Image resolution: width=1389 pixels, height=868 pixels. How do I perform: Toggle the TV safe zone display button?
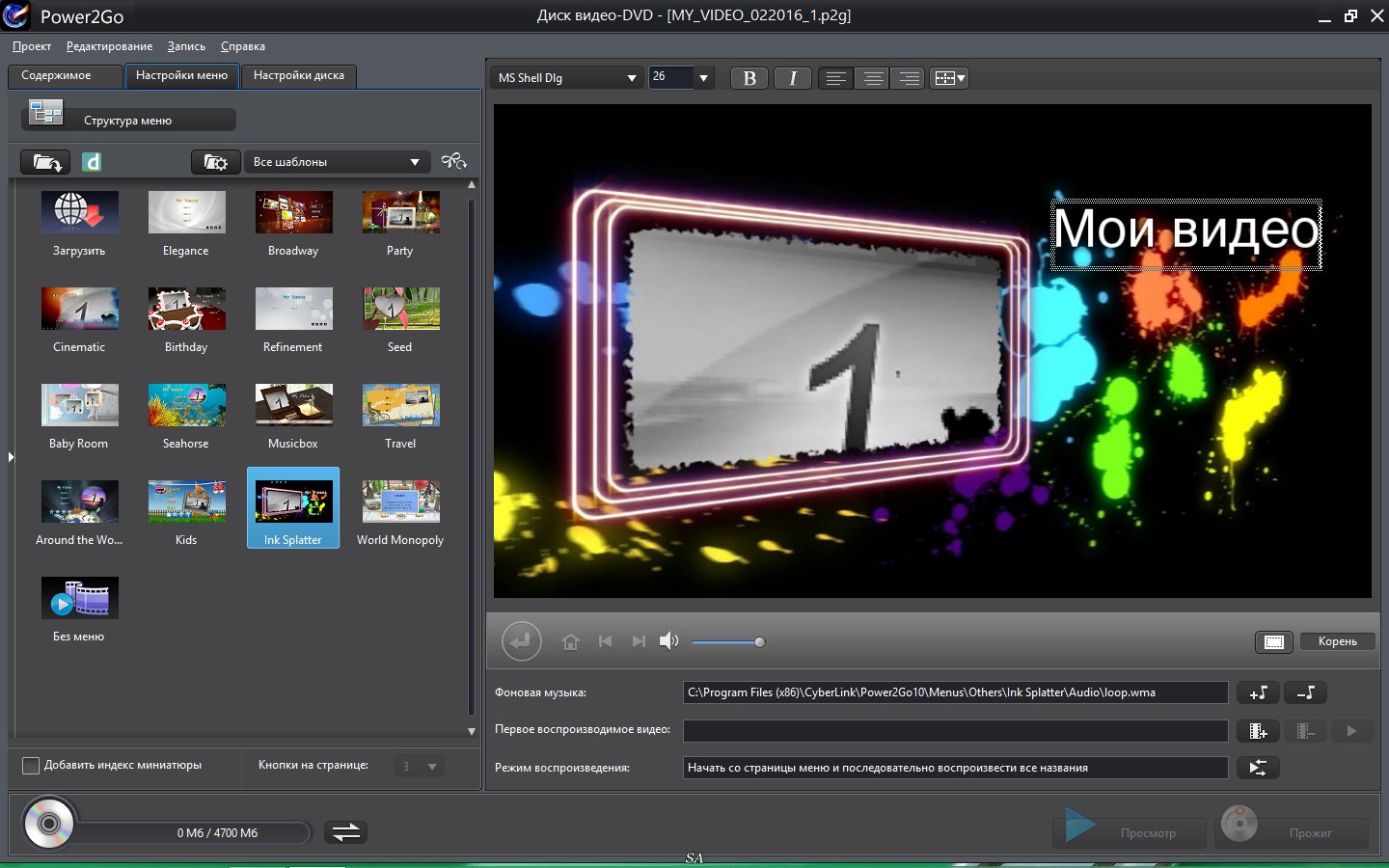point(1273,642)
